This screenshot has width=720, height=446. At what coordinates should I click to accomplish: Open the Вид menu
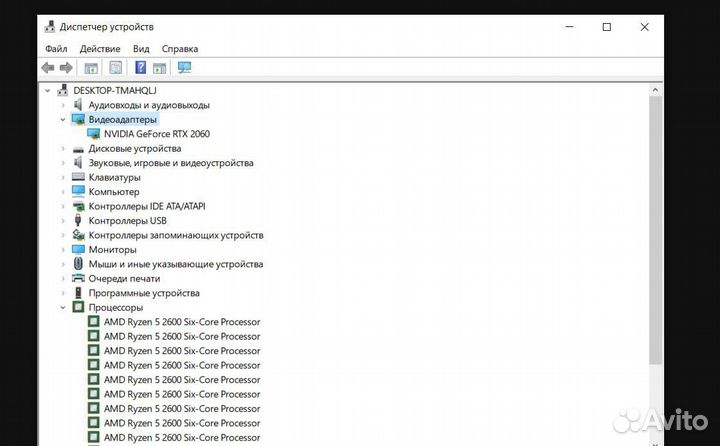[x=141, y=49]
